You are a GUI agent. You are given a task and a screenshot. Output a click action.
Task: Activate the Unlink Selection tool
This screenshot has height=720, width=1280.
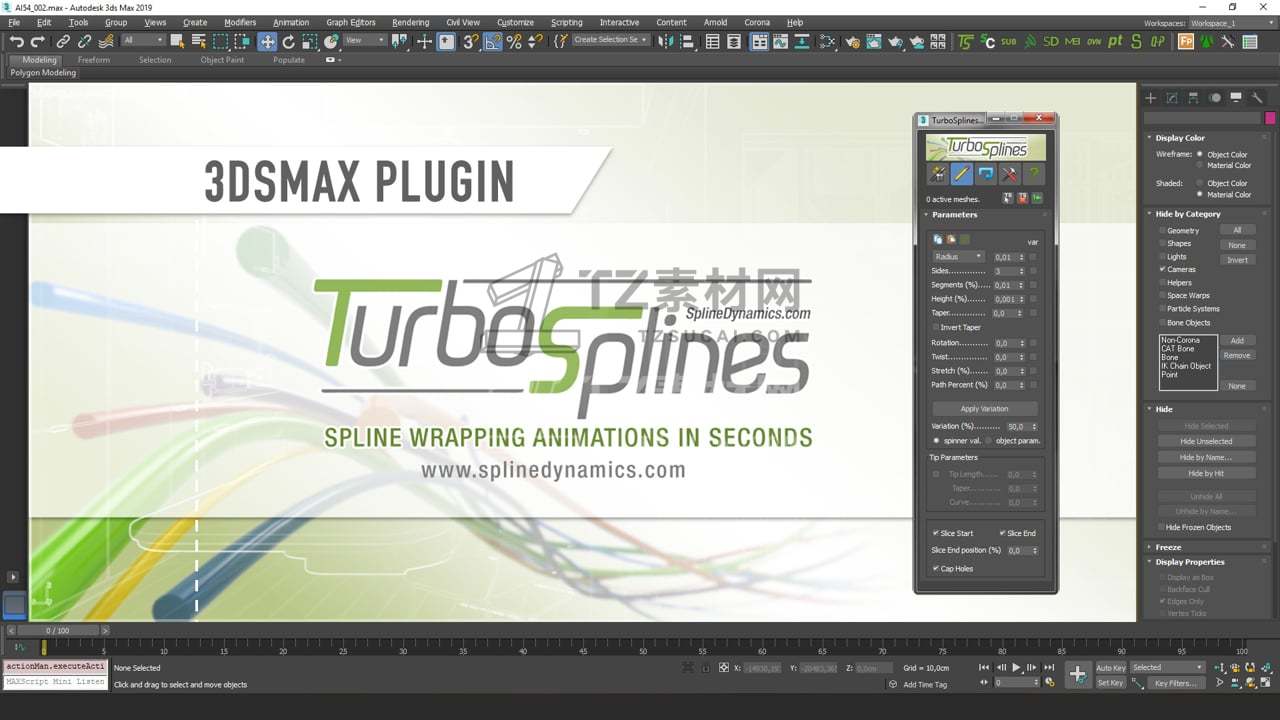[84, 41]
